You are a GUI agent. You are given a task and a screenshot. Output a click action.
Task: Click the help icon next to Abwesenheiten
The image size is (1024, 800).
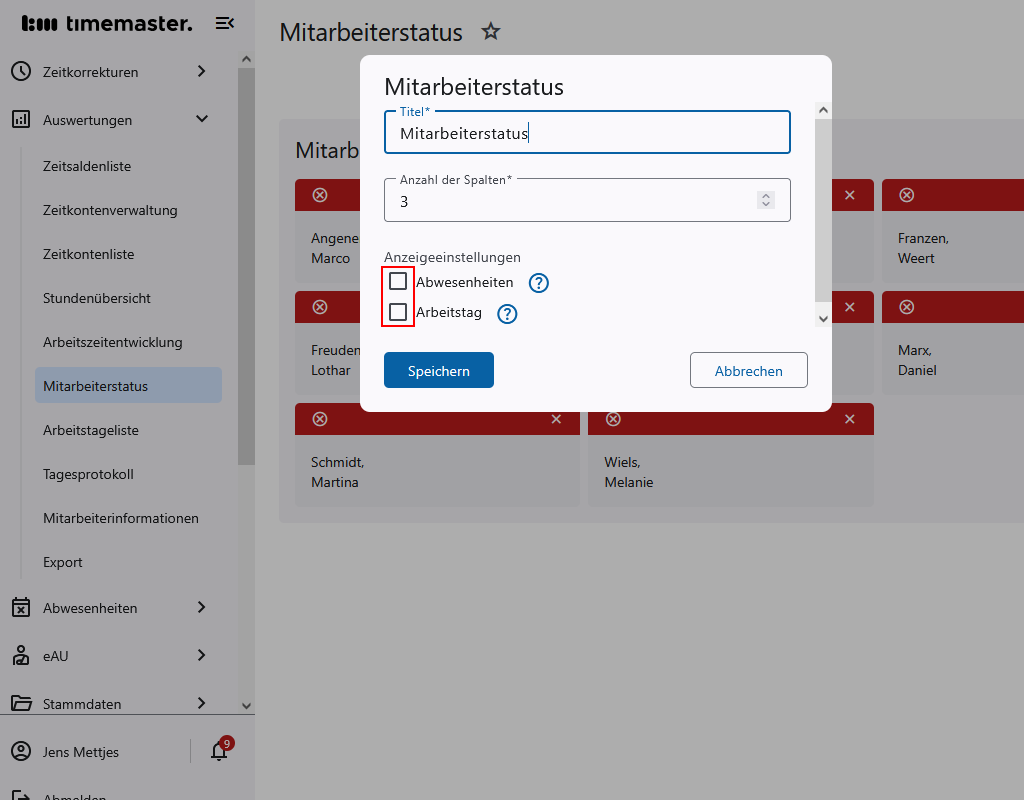pyautogui.click(x=538, y=282)
